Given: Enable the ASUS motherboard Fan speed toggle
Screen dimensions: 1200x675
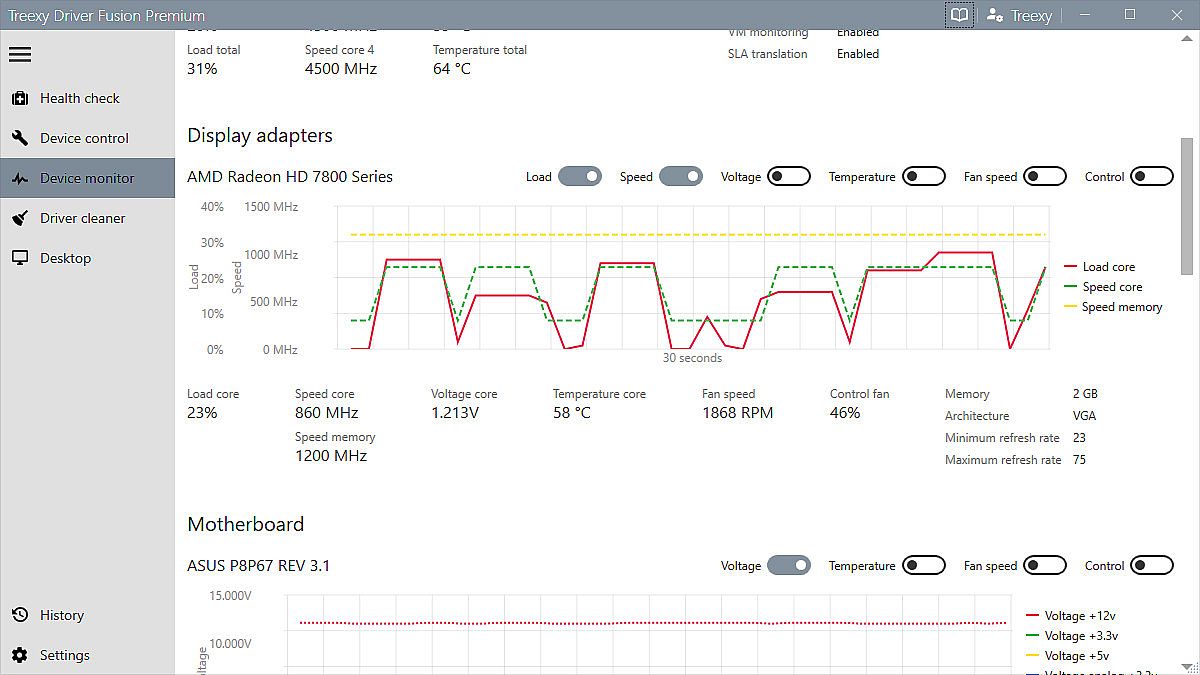Looking at the screenshot, I should pyautogui.click(x=1045, y=566).
